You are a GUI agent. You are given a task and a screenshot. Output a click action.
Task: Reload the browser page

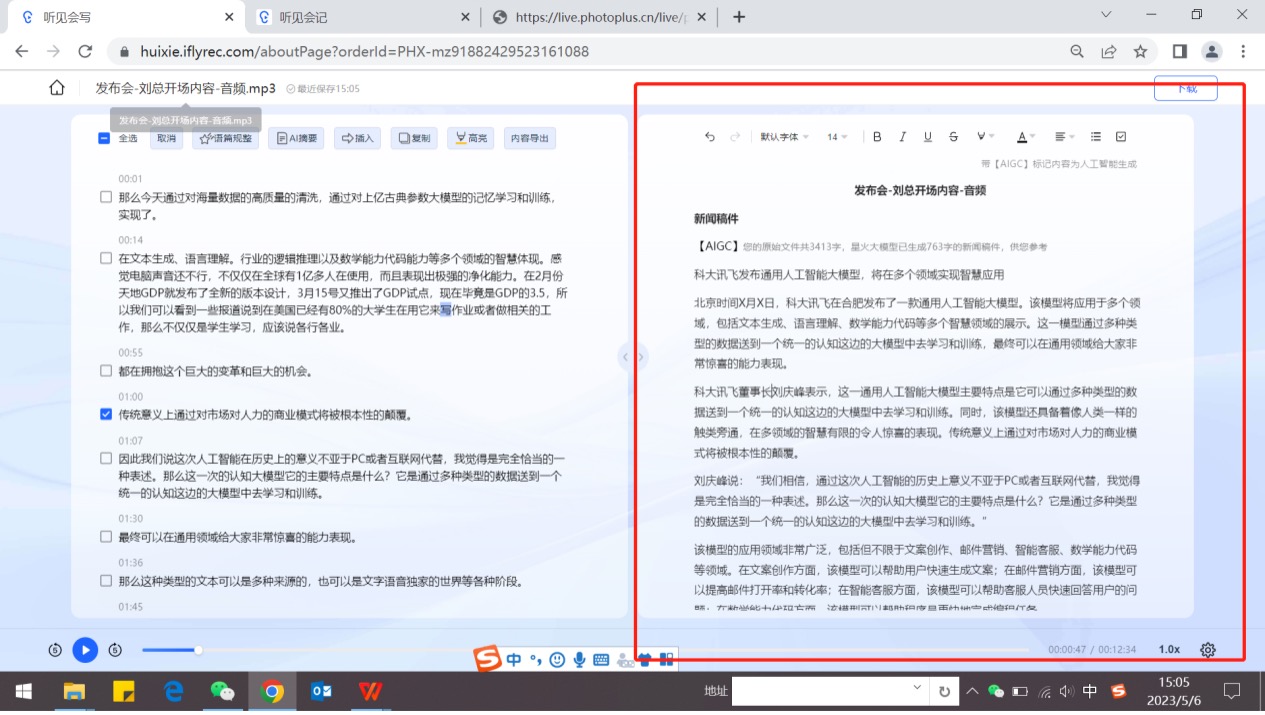tap(85, 52)
